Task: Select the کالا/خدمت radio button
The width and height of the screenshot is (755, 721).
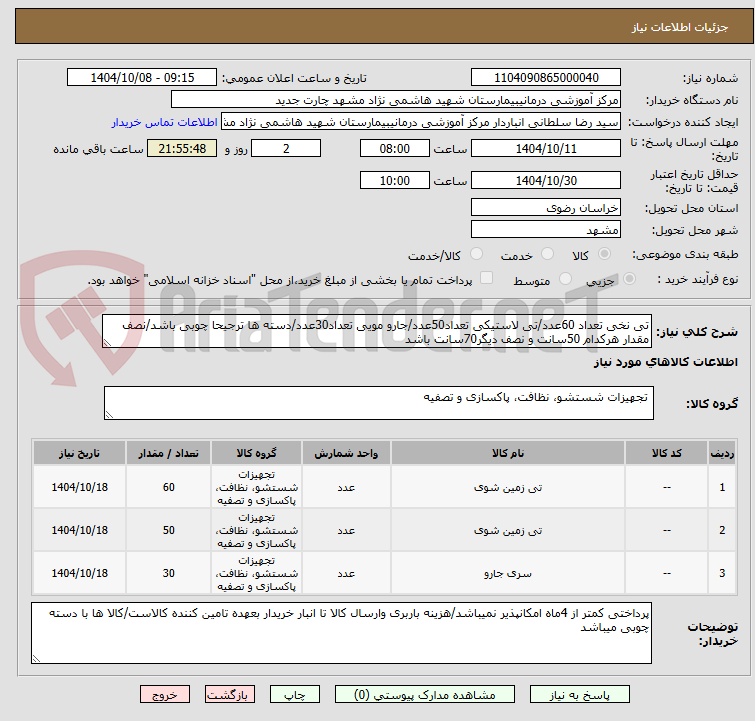Action: click(x=476, y=254)
